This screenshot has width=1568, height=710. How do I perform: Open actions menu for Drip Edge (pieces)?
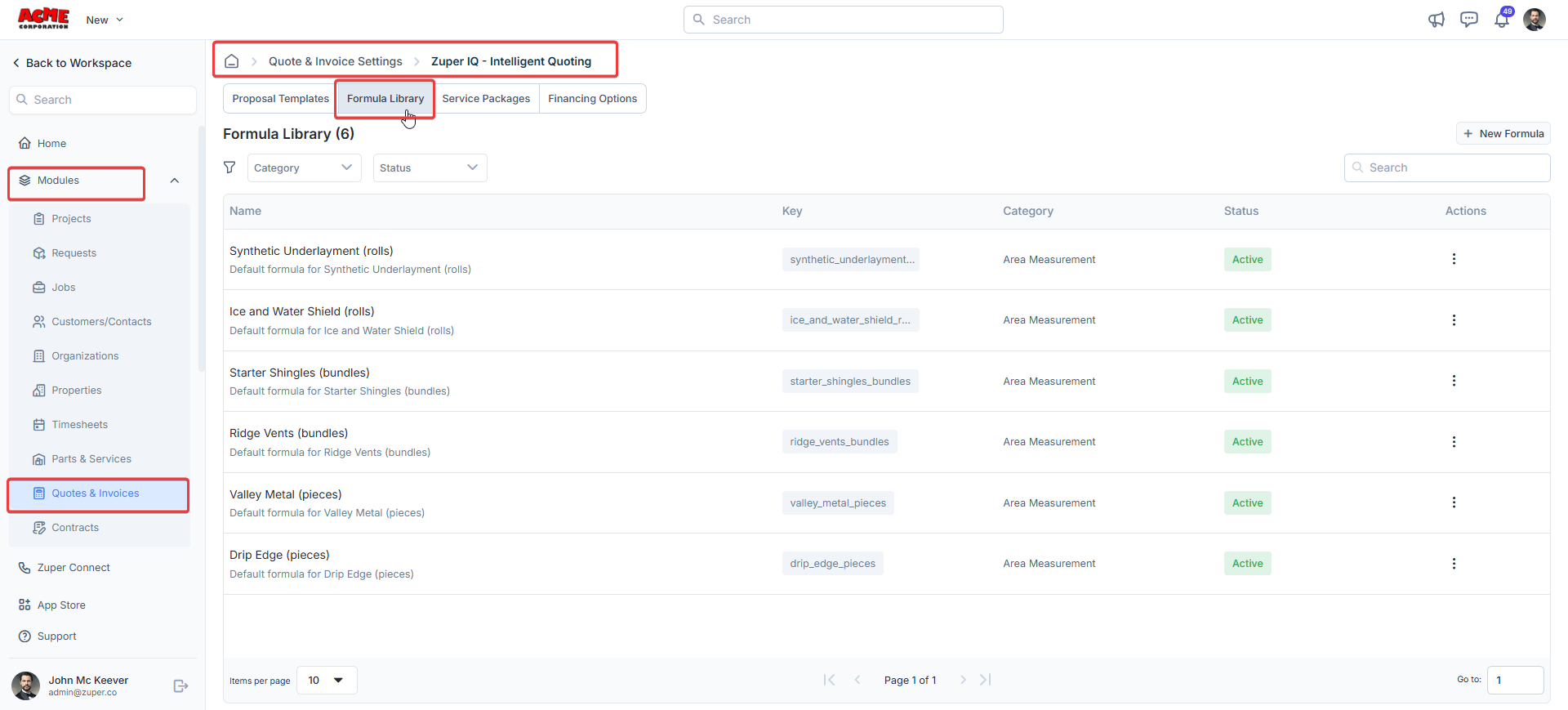1454,564
